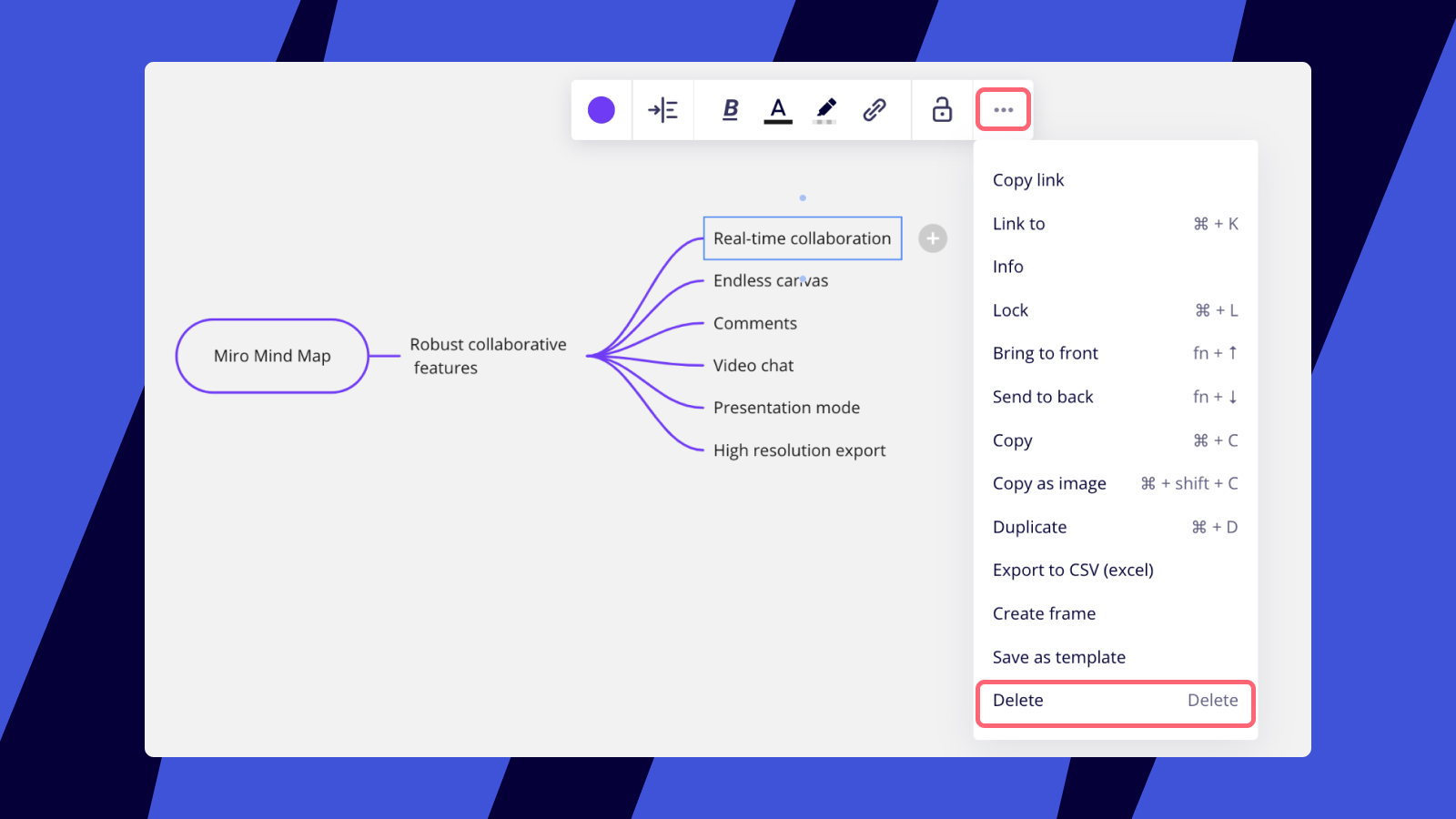The image size is (1456, 819).
Task: Select the highlighter pen icon
Action: coord(825,110)
